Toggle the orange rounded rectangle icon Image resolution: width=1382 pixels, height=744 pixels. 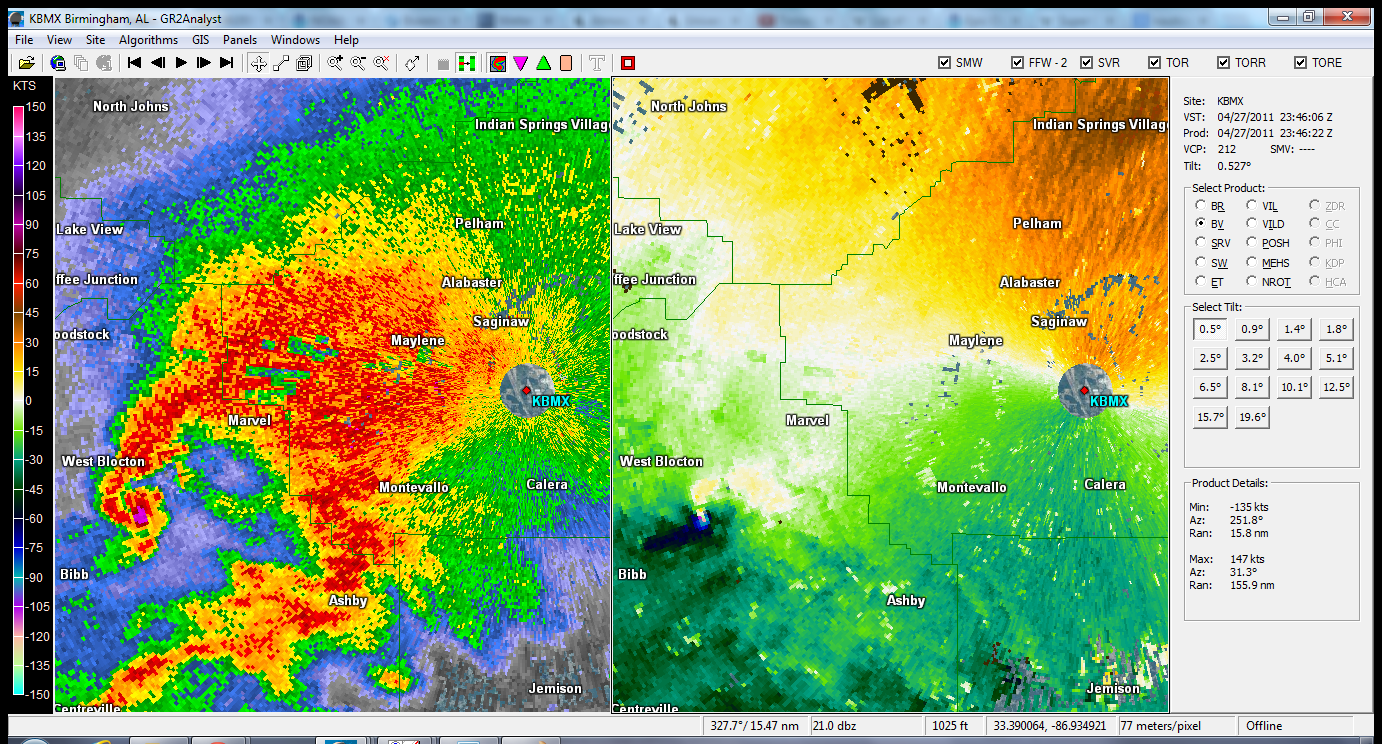click(566, 63)
